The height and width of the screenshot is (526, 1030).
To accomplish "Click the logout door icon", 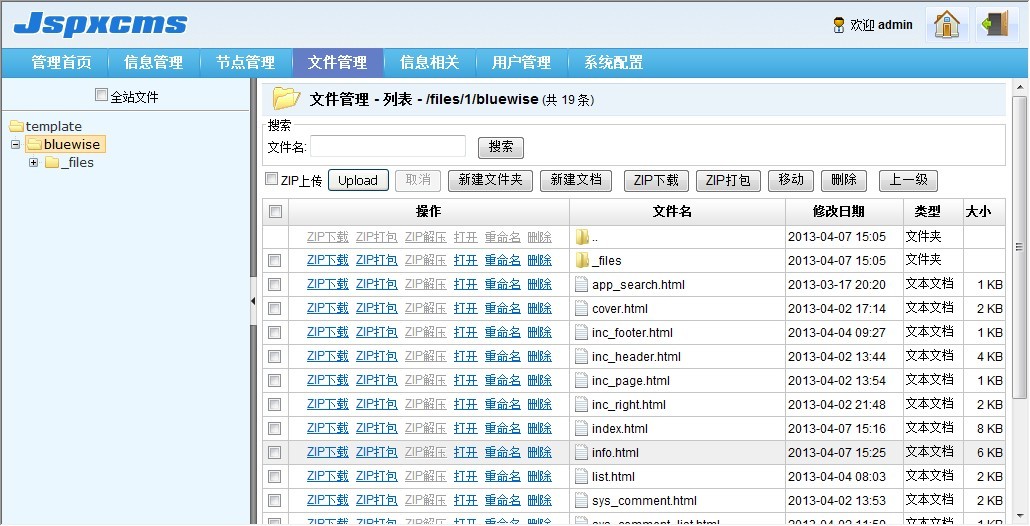I will pyautogui.click(x=996, y=25).
